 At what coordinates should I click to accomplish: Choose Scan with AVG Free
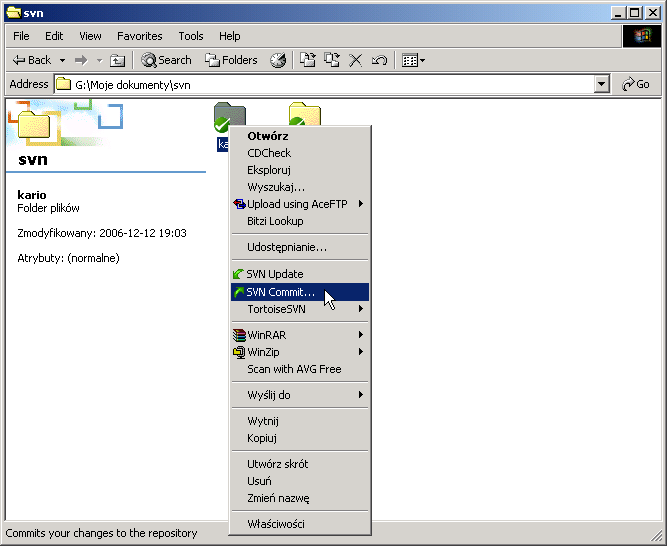(300, 369)
